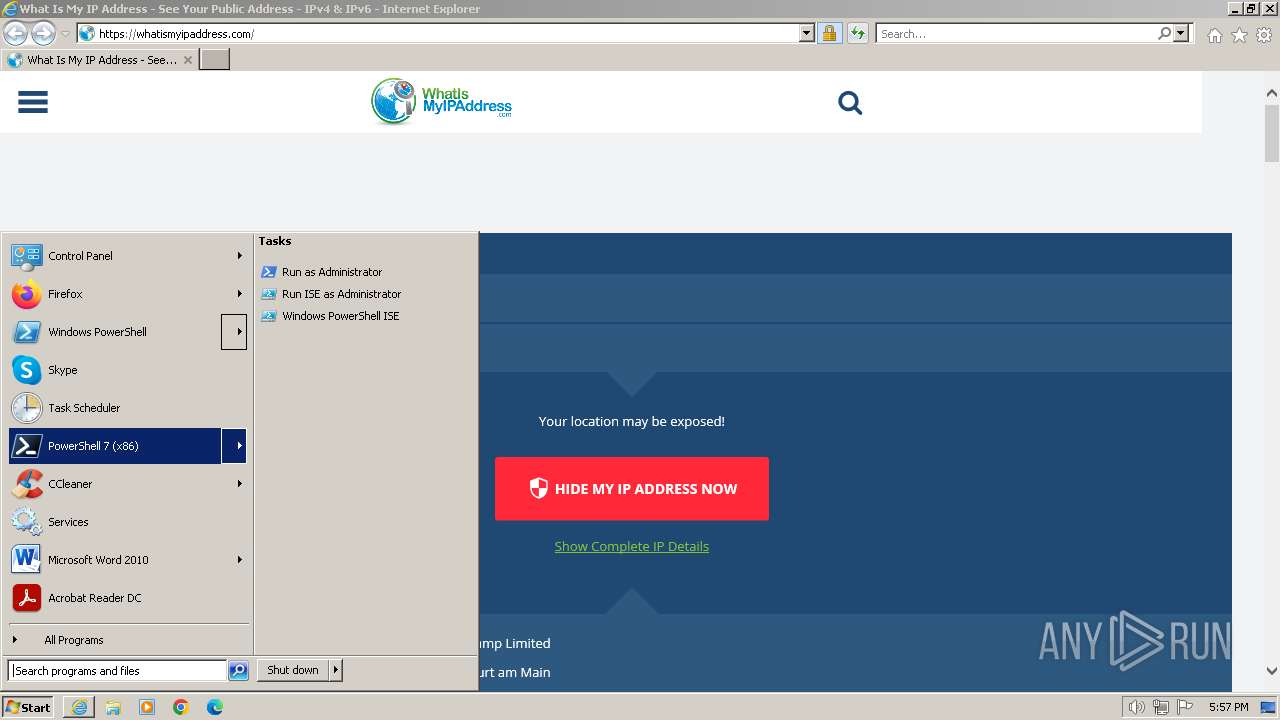Click the search magnifier in IE search box
Viewport: 1280px width, 720px height.
pos(1164,33)
